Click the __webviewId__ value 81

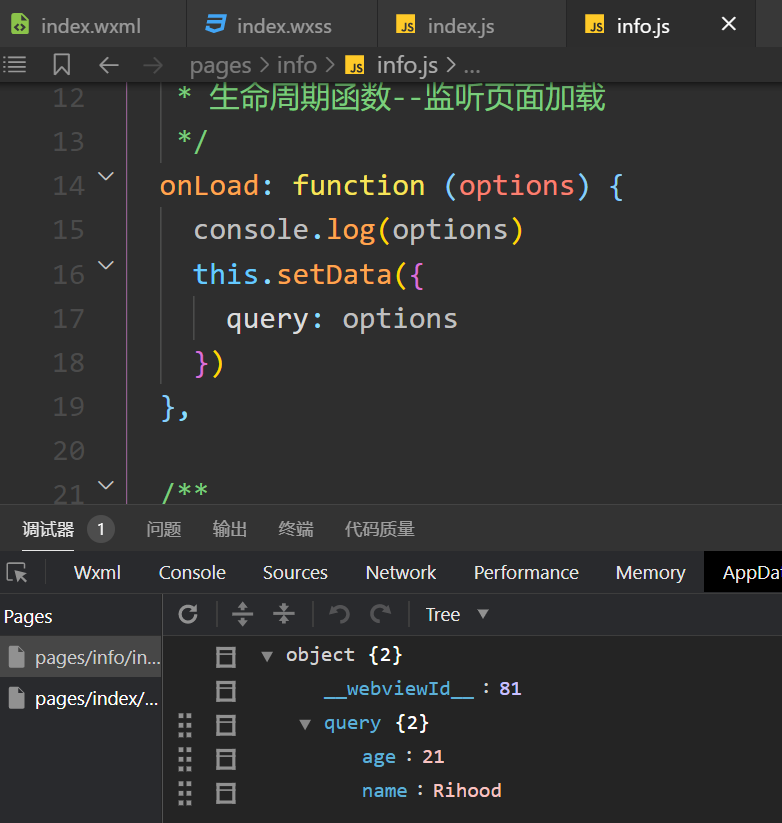point(510,688)
